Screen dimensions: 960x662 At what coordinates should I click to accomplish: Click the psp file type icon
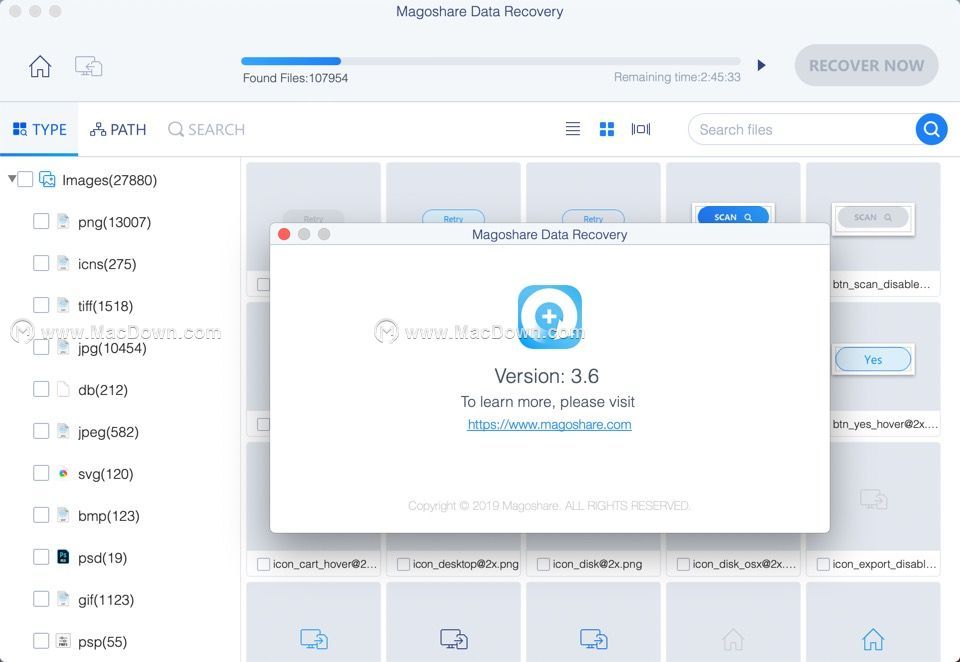pyautogui.click(x=63, y=641)
